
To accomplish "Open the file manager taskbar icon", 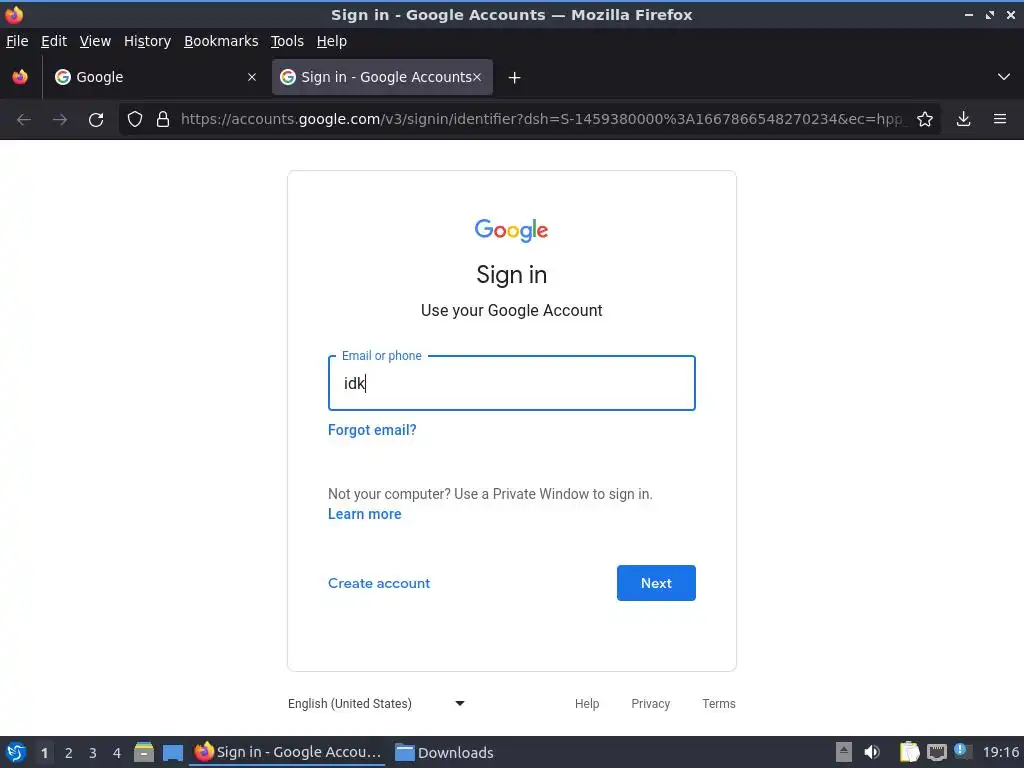I will click(x=144, y=752).
